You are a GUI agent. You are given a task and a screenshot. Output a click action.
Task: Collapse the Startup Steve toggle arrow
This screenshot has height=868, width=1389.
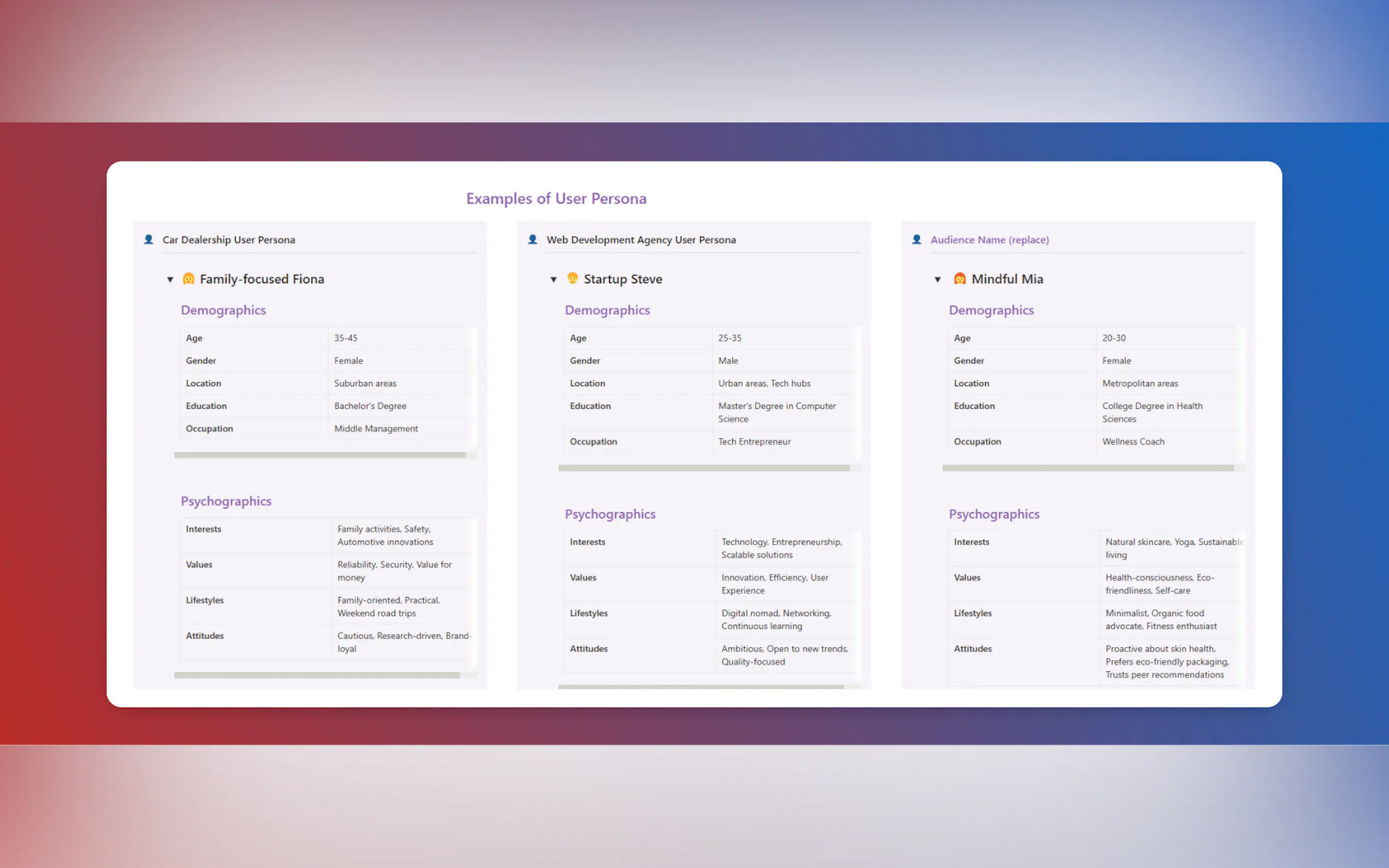point(553,279)
